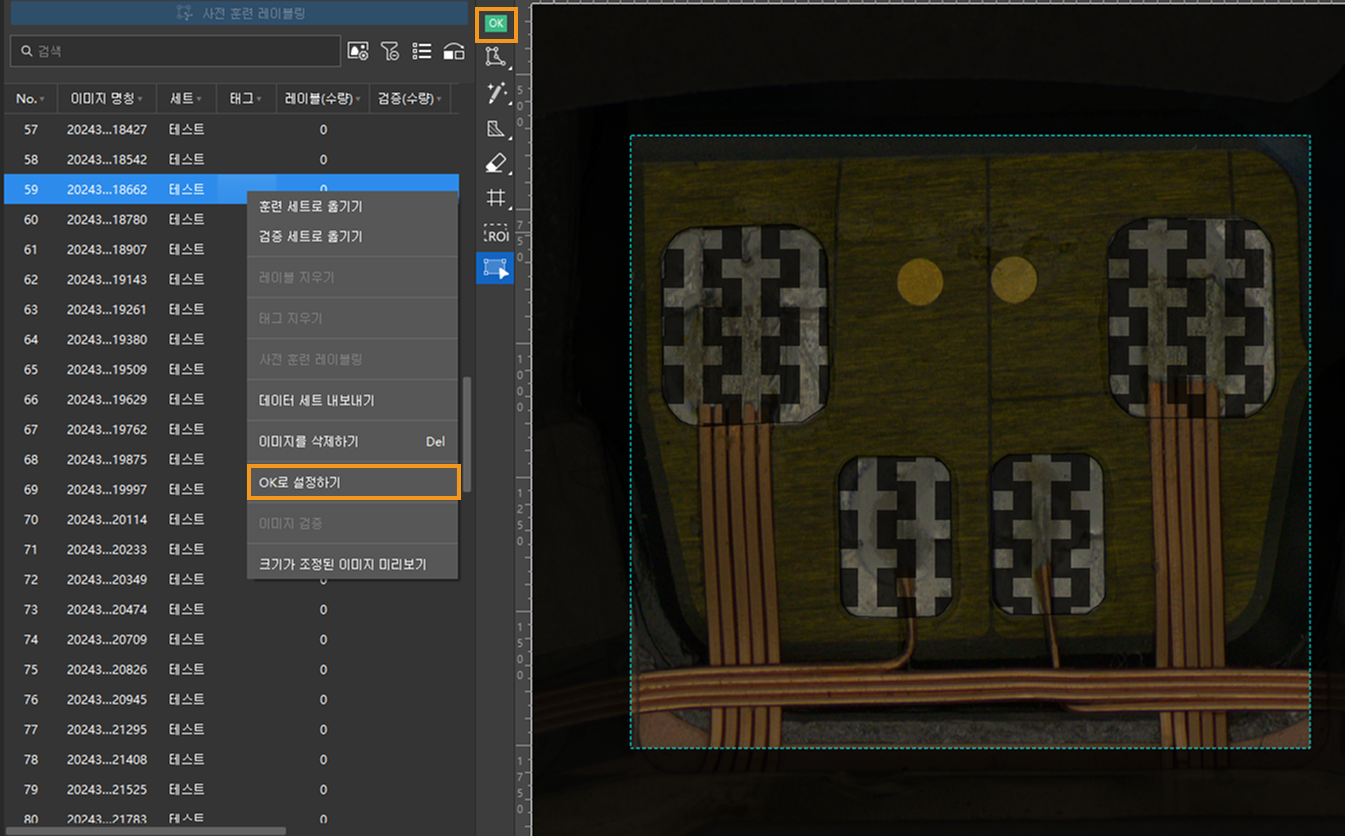Image resolution: width=1345 pixels, height=836 pixels.
Task: Open the 세트 column filter dropdown
Action: pyautogui.click(x=199, y=99)
